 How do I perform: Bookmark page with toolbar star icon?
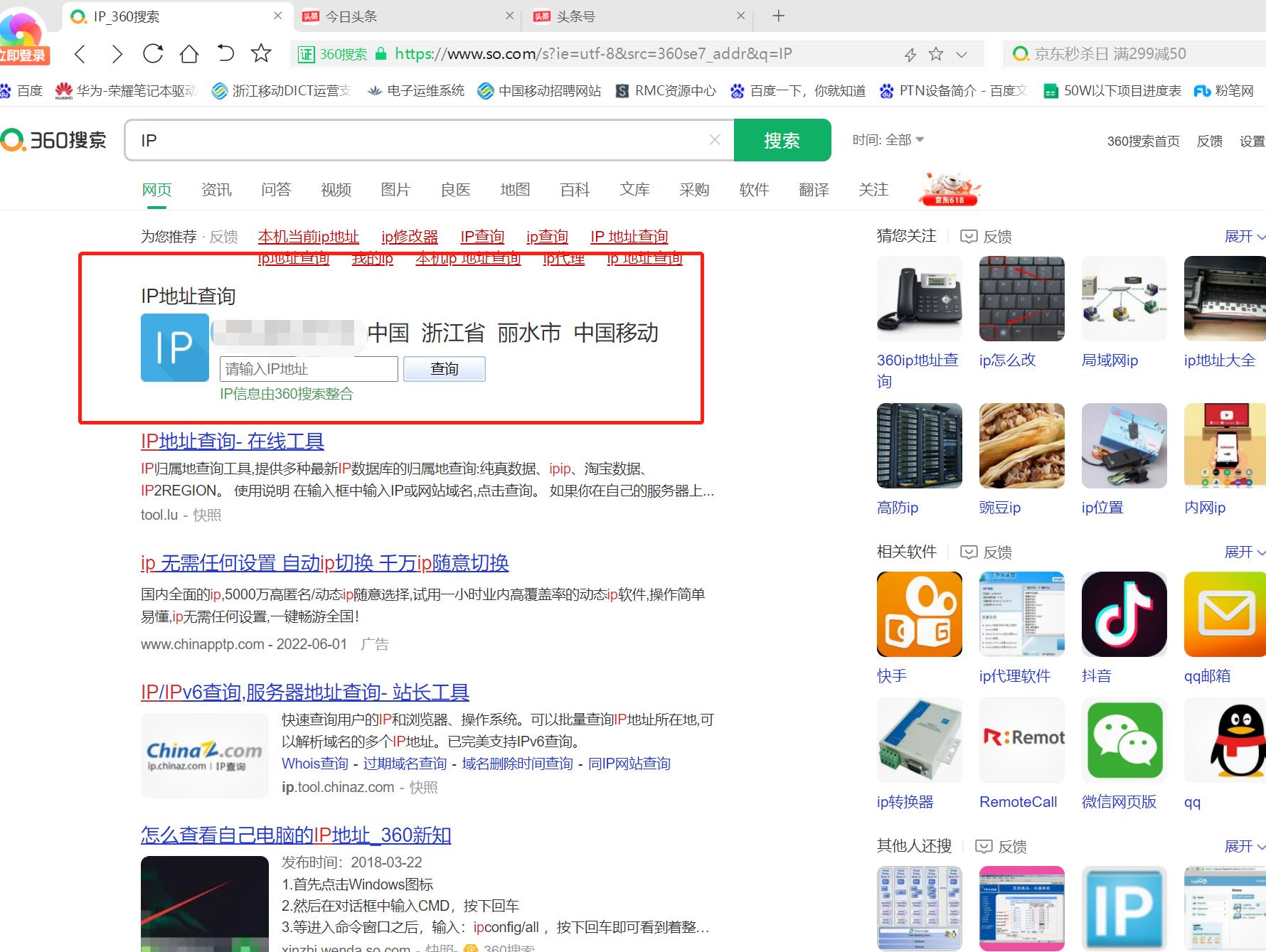click(261, 54)
